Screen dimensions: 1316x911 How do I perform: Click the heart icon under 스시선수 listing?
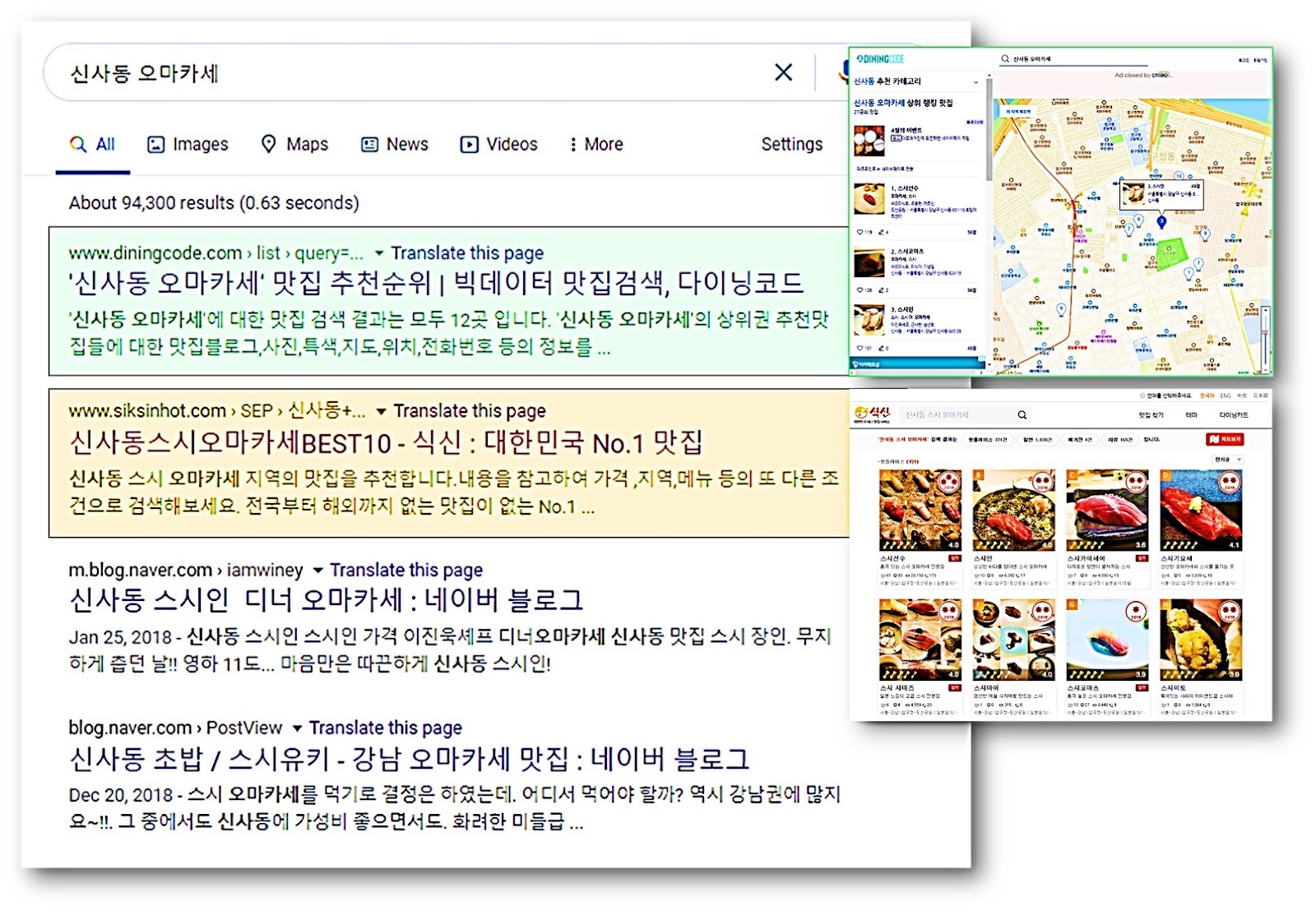tap(860, 233)
